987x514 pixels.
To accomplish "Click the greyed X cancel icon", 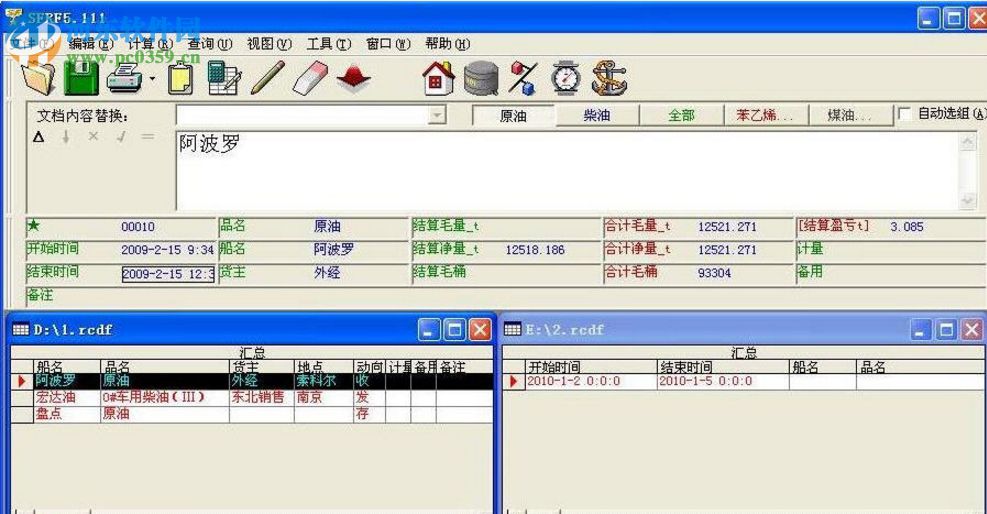I will pos(93,136).
